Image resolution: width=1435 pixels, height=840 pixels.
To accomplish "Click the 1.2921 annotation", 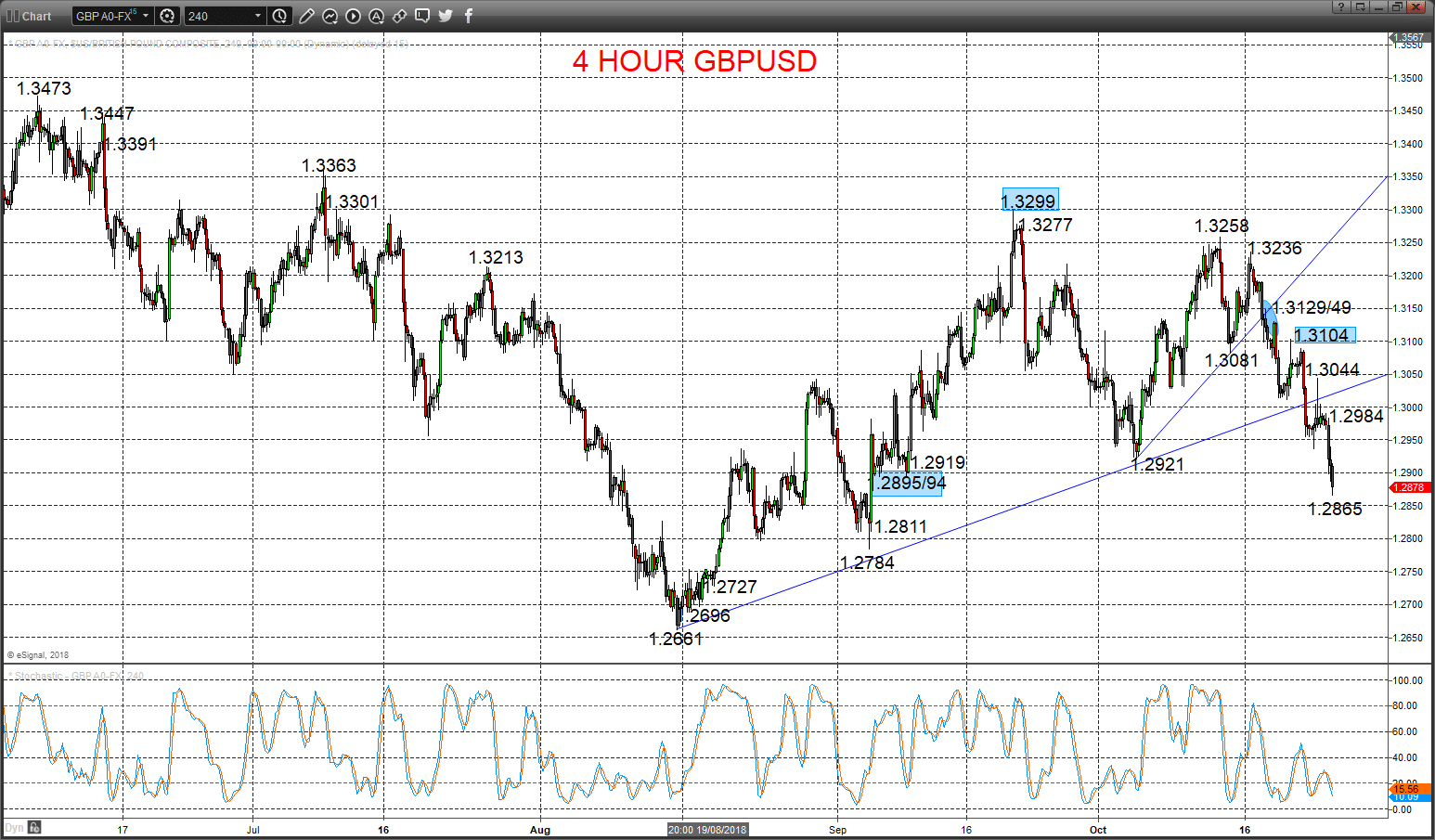I will 1157,464.
